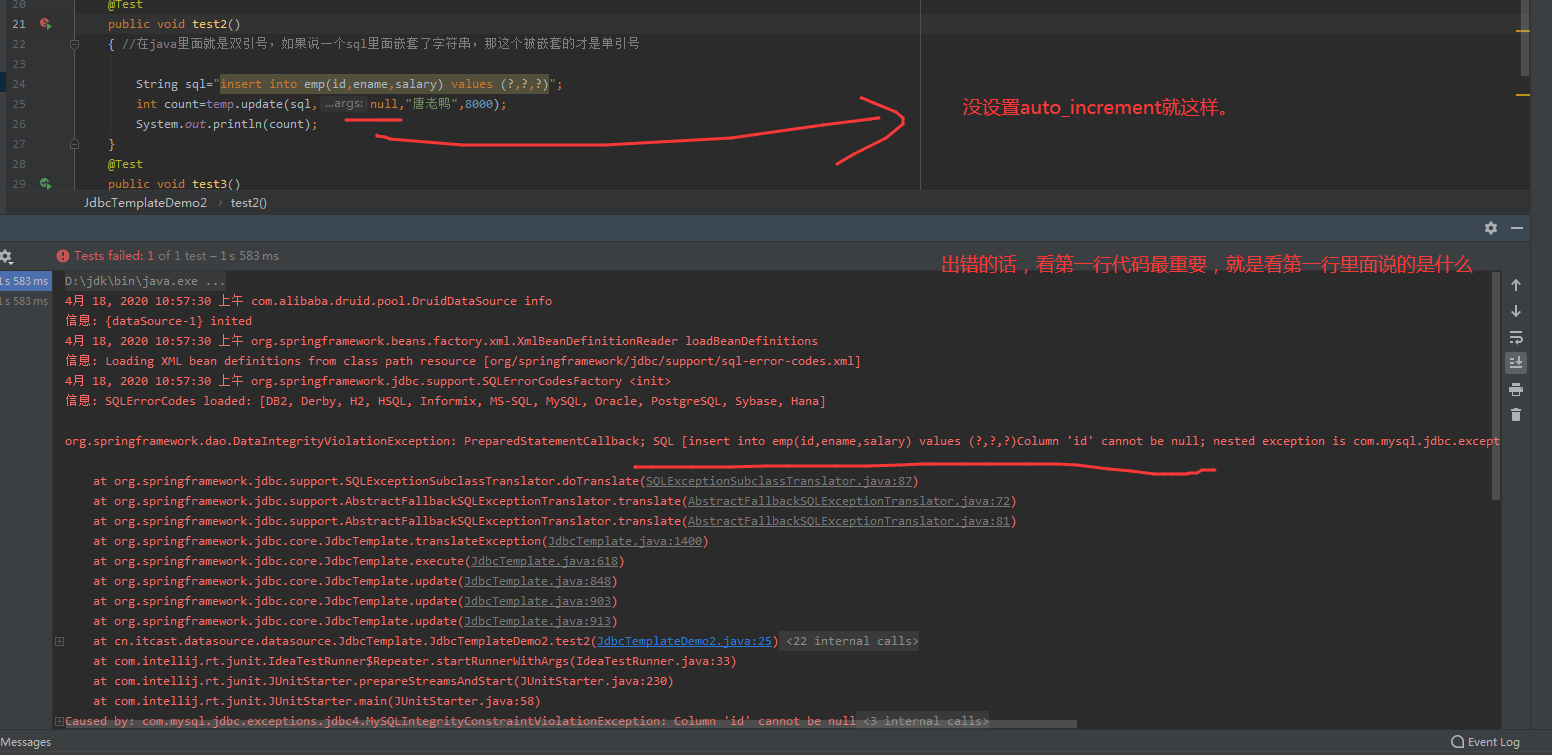Open the JdbcTemplate.java:903 link

click(x=537, y=601)
